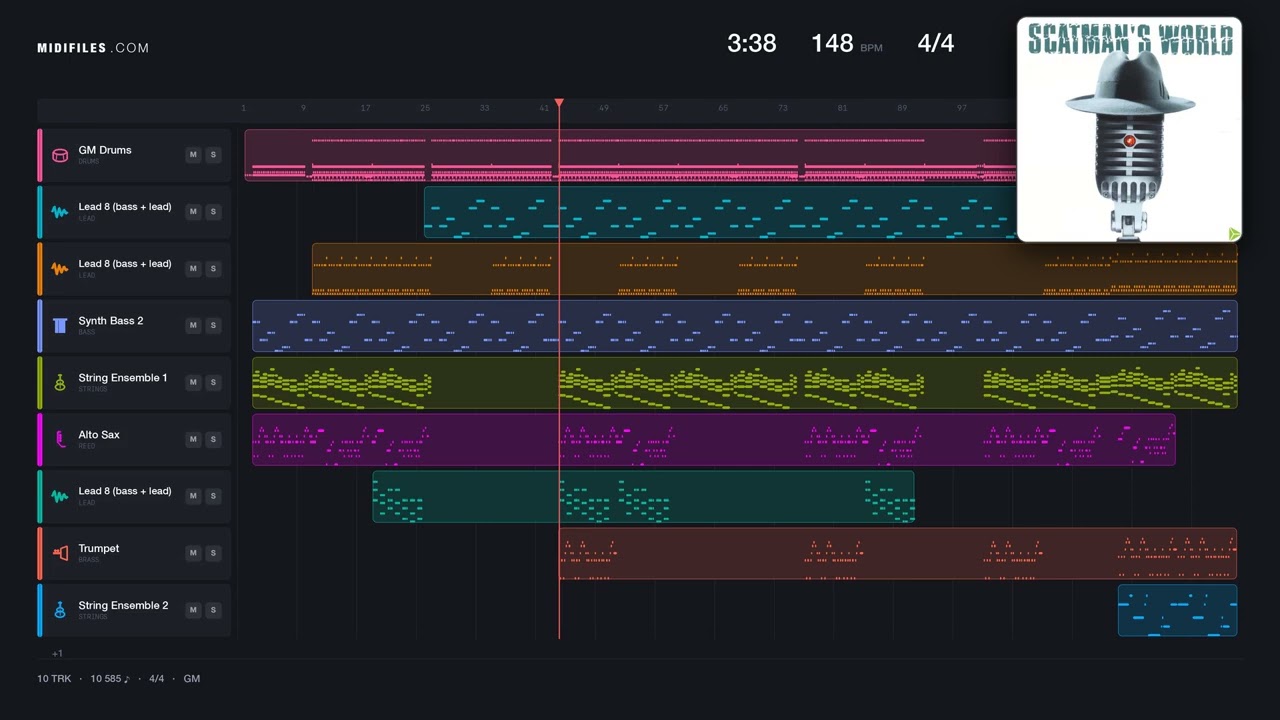The width and height of the screenshot is (1280, 720).
Task: Select the Synth Bass 2 MIDI clip
Action: coord(745,326)
